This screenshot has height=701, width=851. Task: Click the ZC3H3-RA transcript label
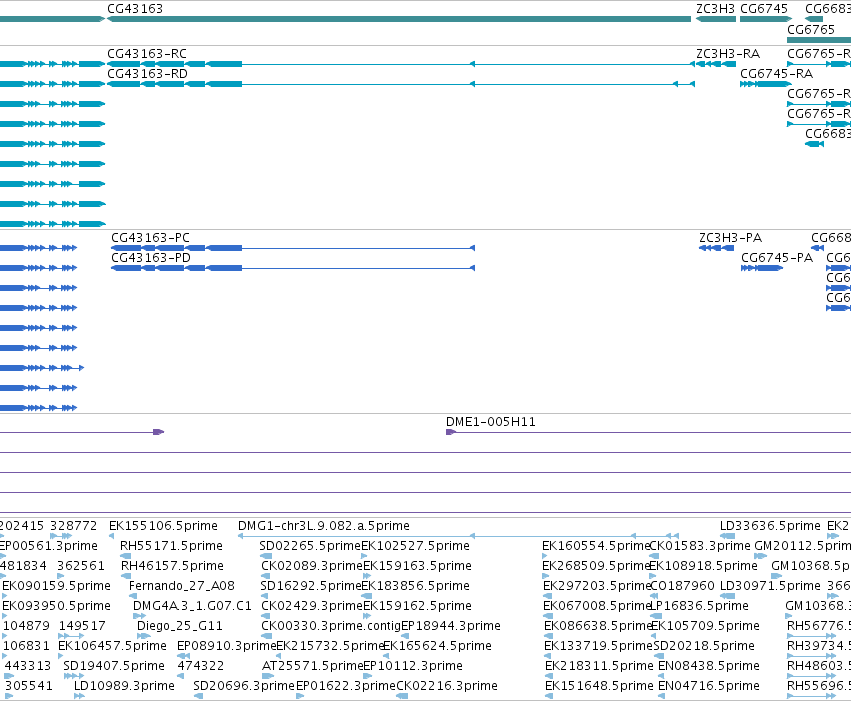pos(728,54)
